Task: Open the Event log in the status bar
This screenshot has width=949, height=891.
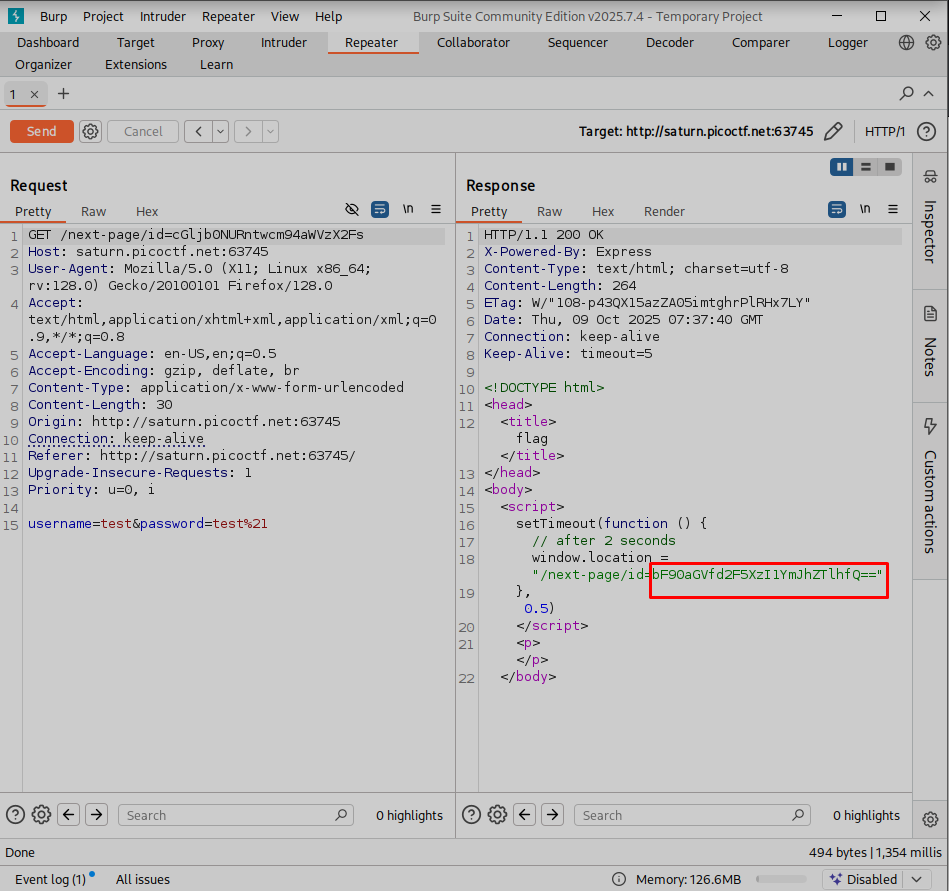Action: [x=50, y=879]
